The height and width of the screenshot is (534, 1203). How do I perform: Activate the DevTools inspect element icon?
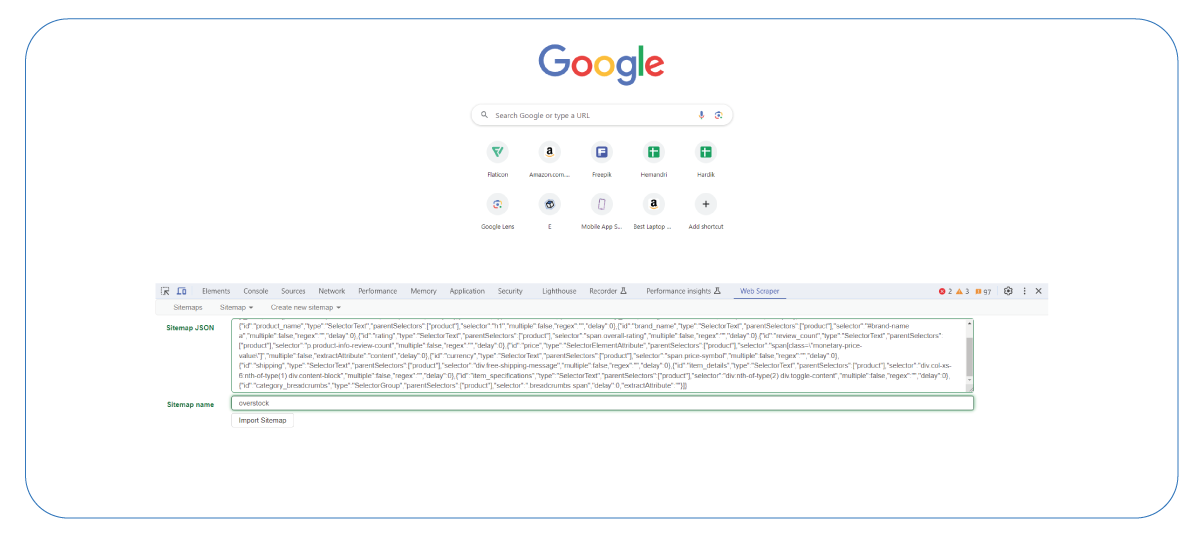coord(165,291)
